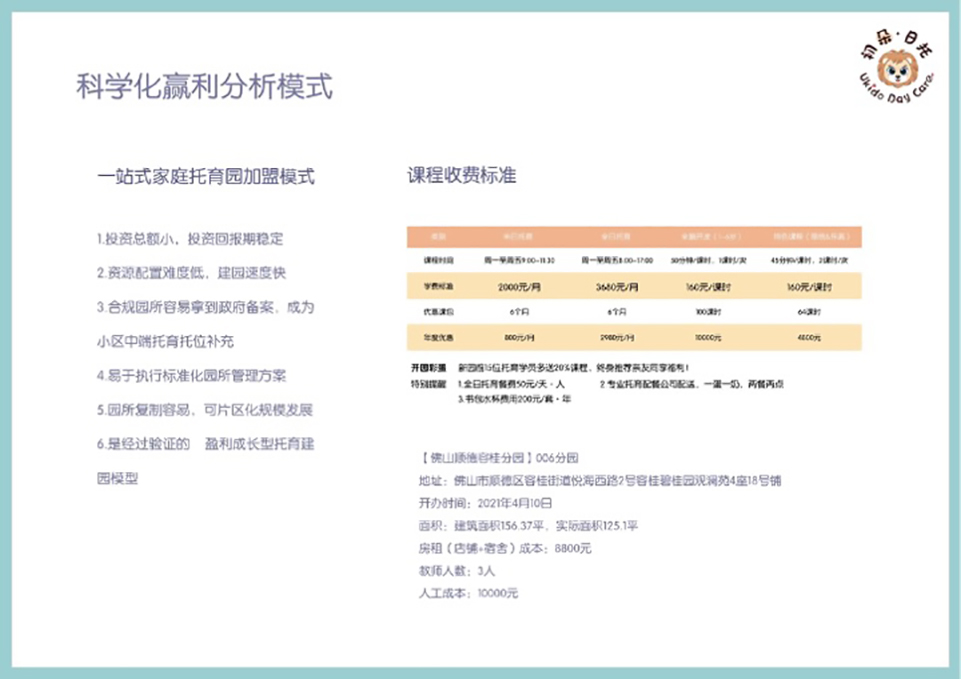The height and width of the screenshot is (679, 961).
Task: Click the 课程收费标准 heading
Action: 461,174
